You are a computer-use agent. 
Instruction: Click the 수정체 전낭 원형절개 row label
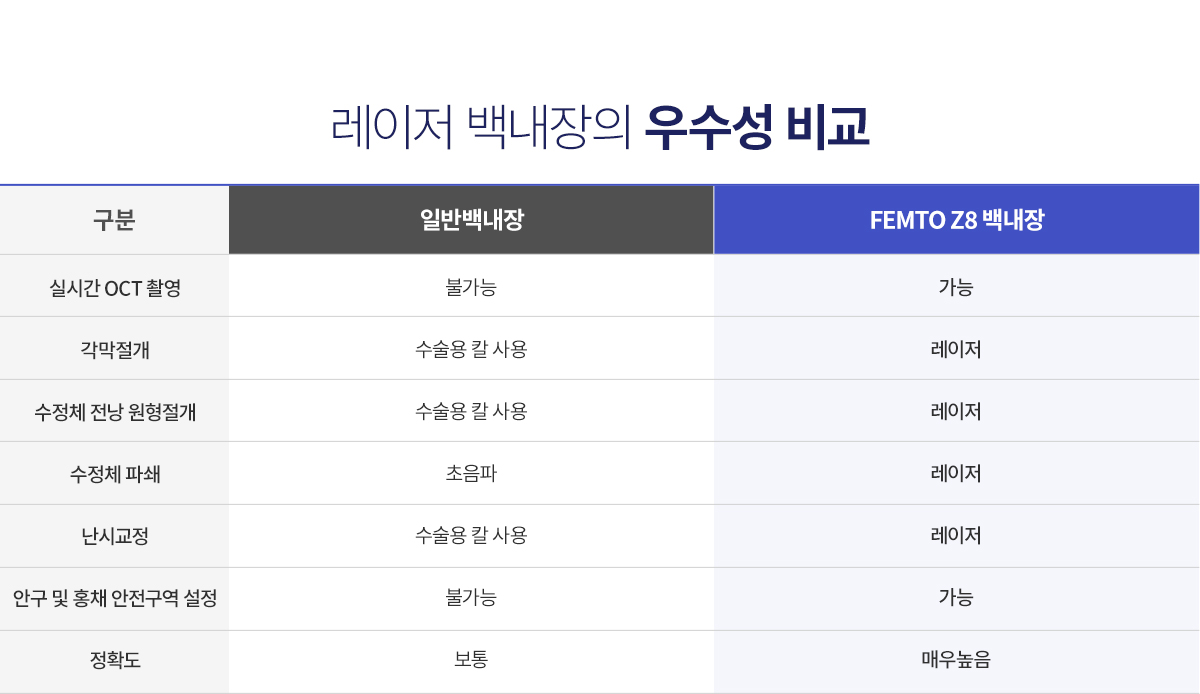114,411
